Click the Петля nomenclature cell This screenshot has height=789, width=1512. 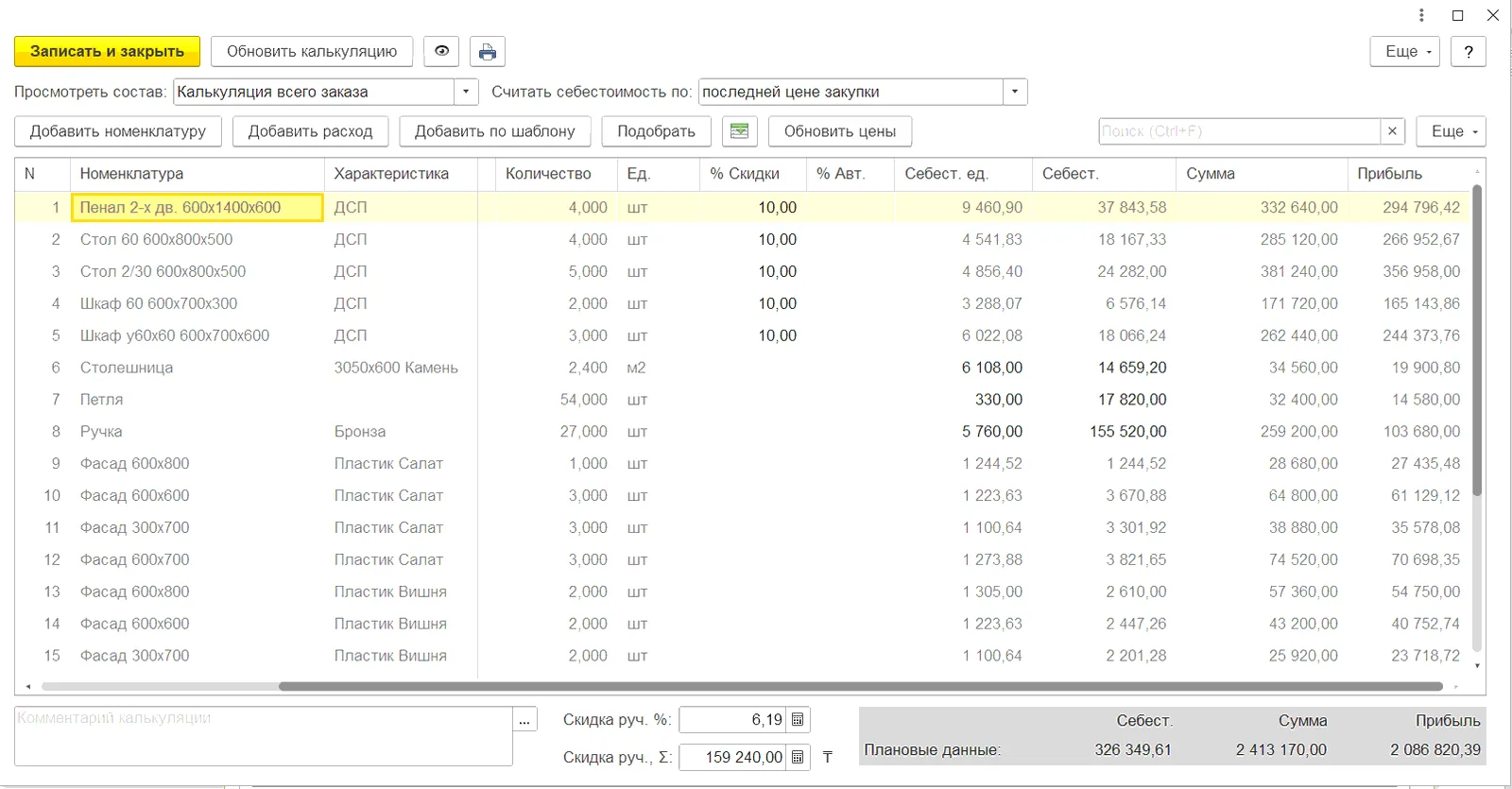pos(197,400)
